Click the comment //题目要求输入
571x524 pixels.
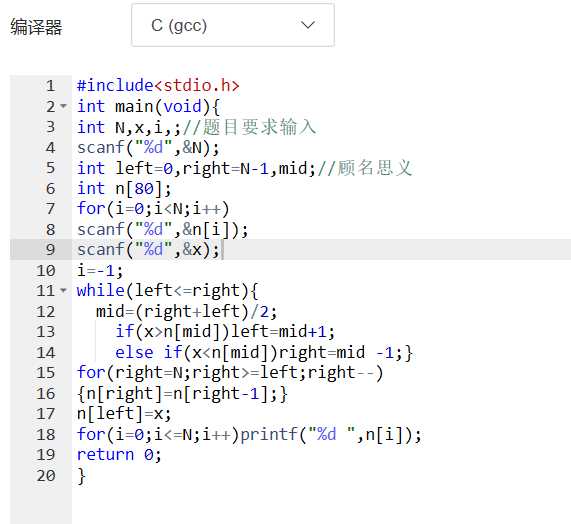249,127
